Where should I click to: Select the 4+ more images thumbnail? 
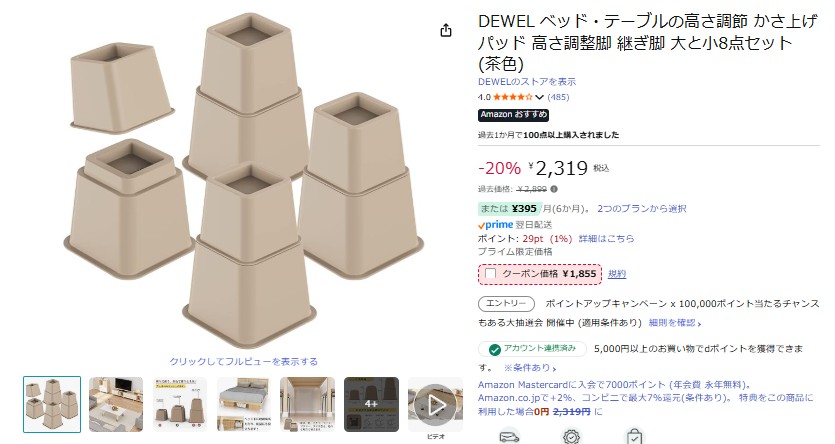point(371,405)
